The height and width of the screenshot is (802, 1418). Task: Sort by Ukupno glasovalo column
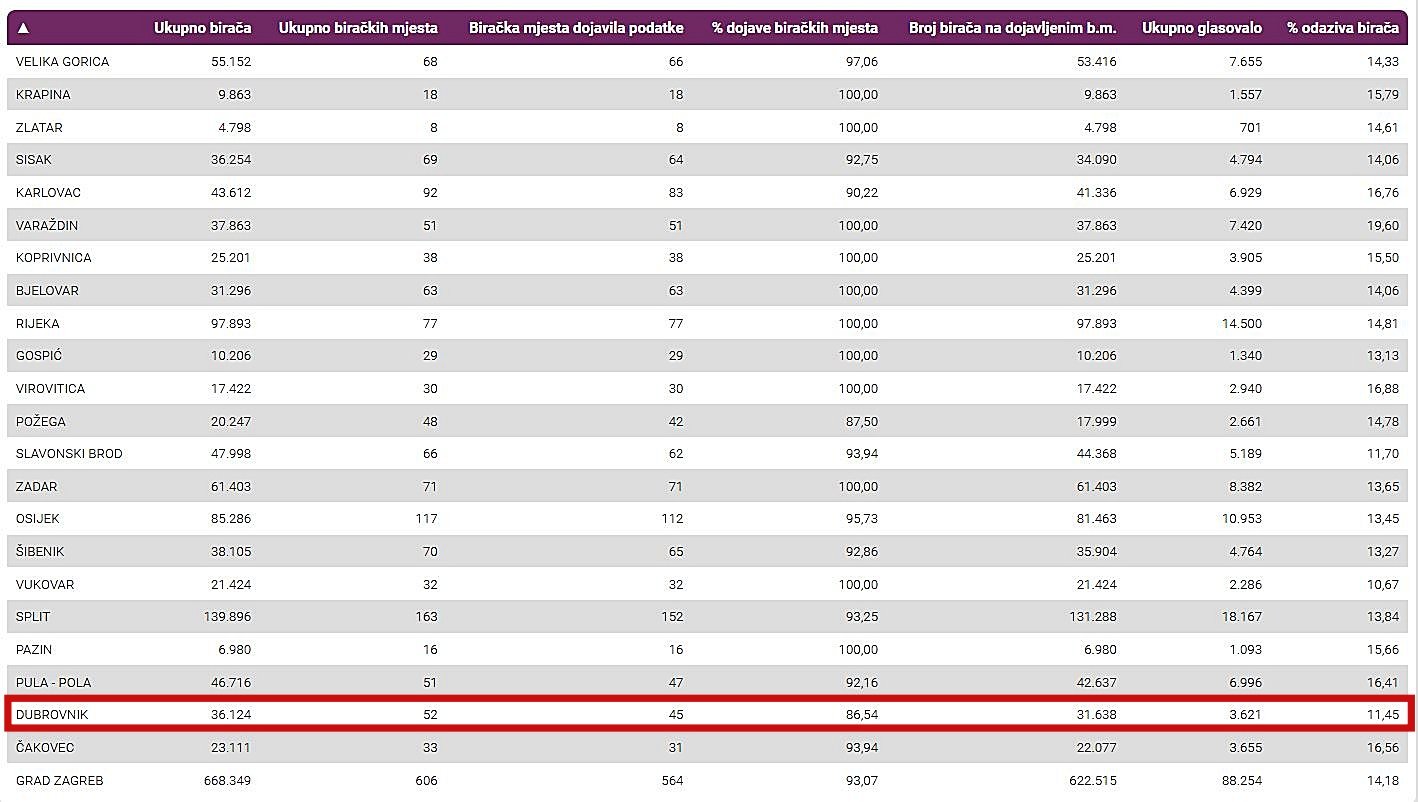pyautogui.click(x=1201, y=28)
